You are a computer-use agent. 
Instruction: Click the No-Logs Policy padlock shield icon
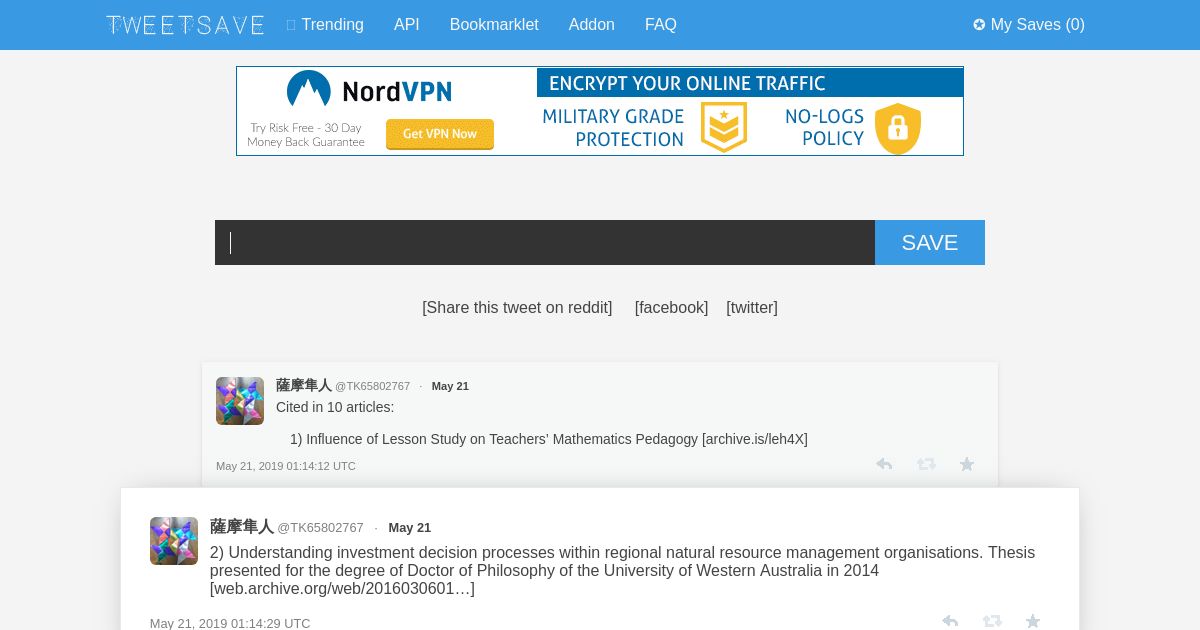coord(898,128)
